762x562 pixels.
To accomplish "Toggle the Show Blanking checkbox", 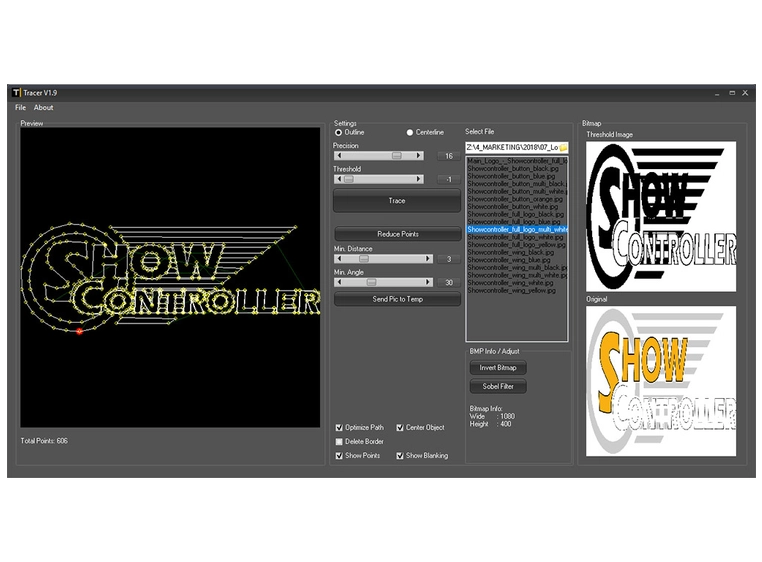I will (x=400, y=456).
